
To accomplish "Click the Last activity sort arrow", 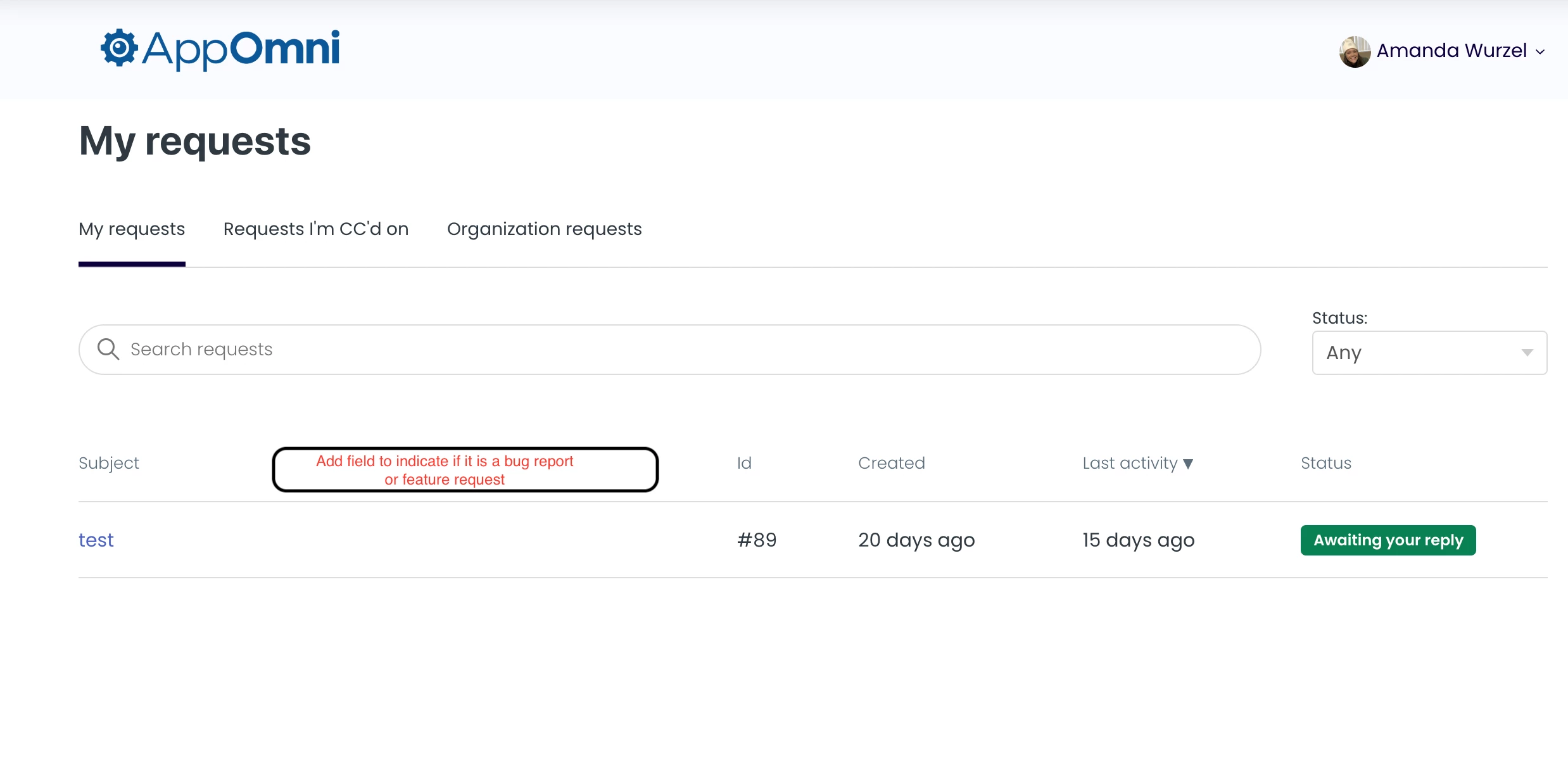I will [1188, 464].
